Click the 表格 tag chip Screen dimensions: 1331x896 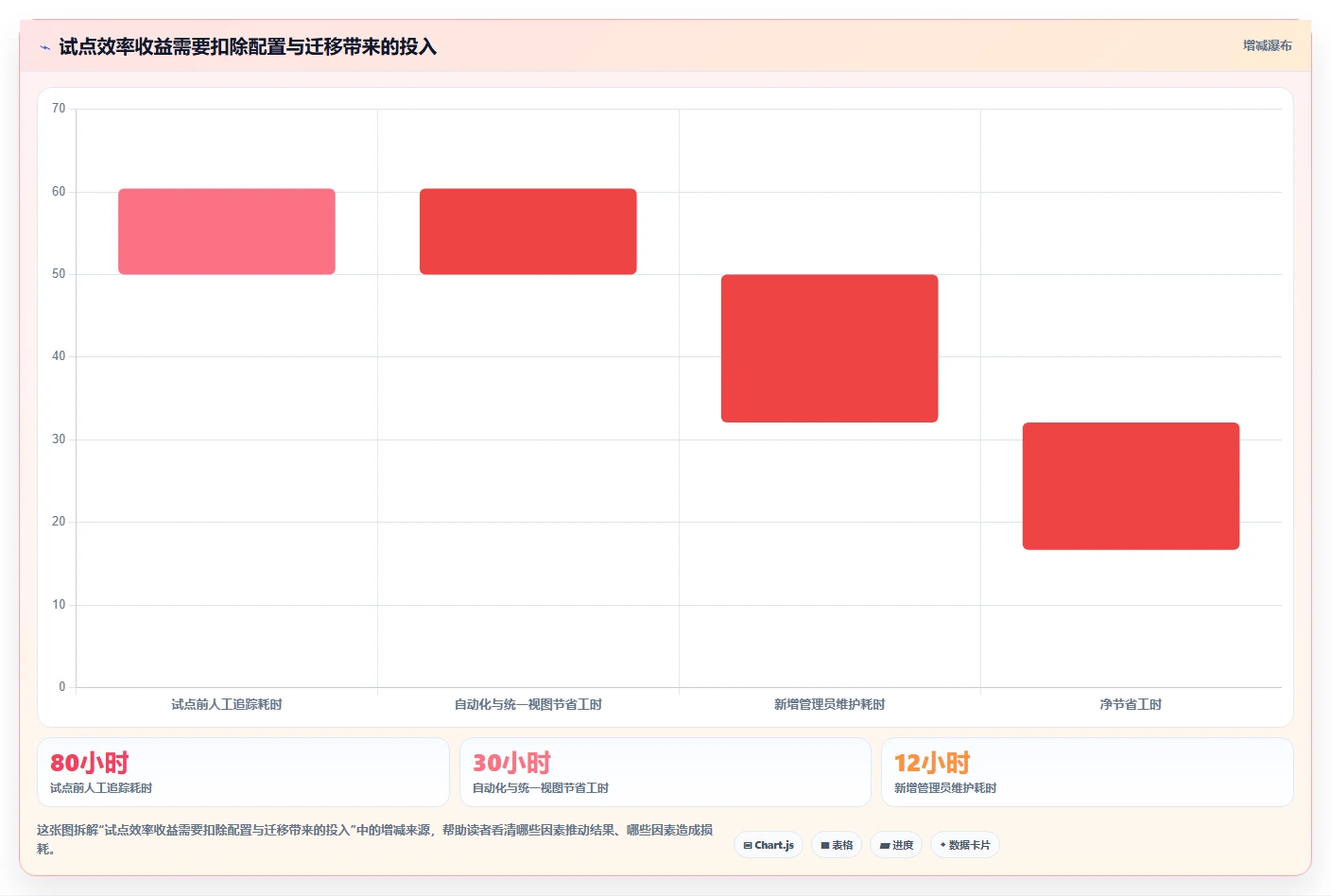[837, 845]
